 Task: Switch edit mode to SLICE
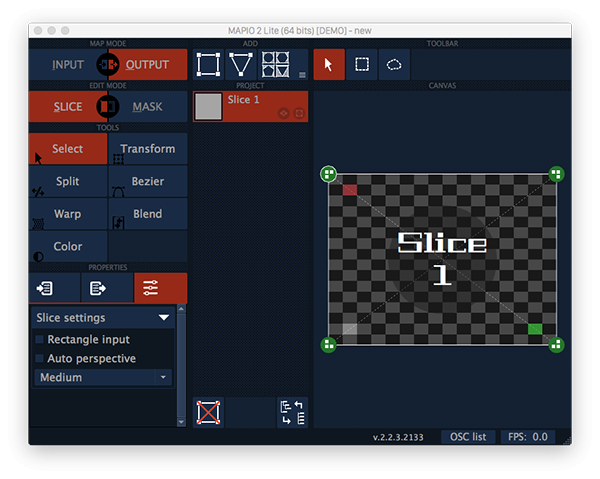[x=68, y=106]
